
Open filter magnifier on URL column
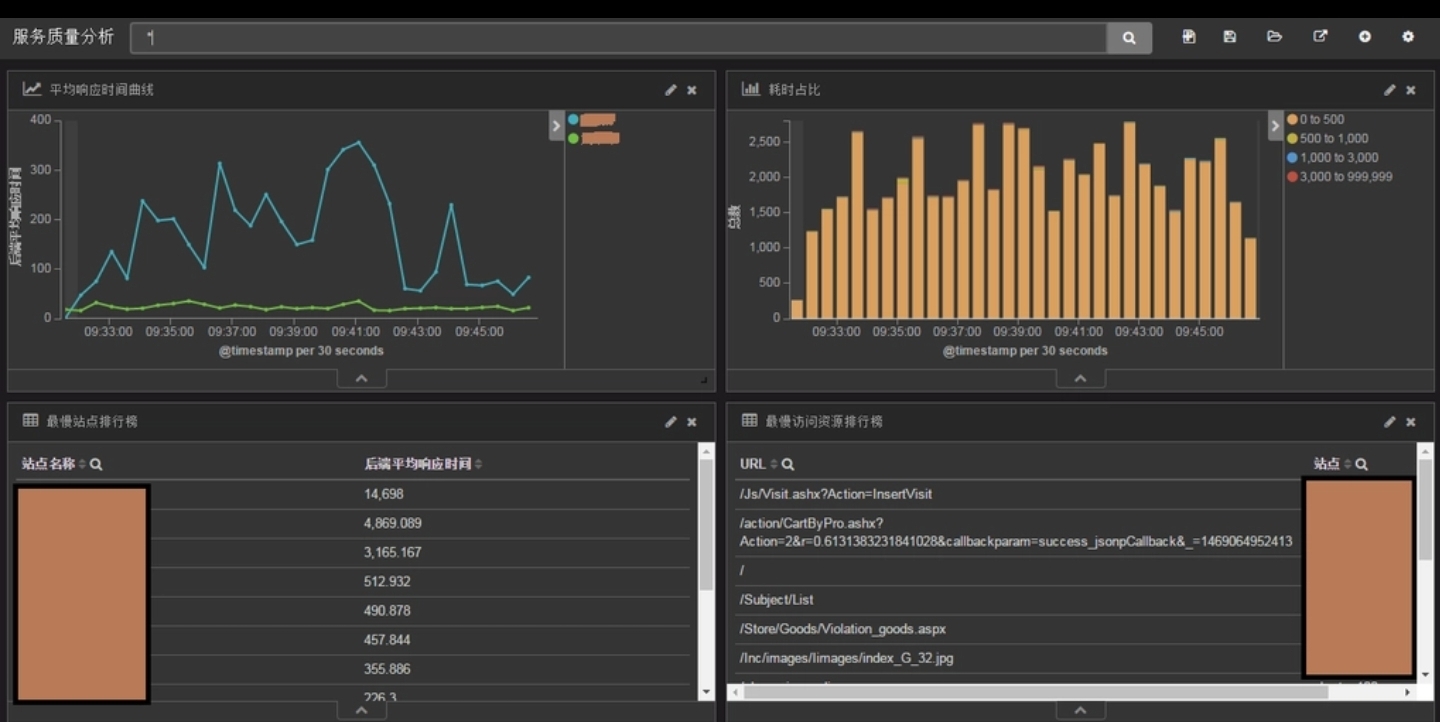pos(788,464)
